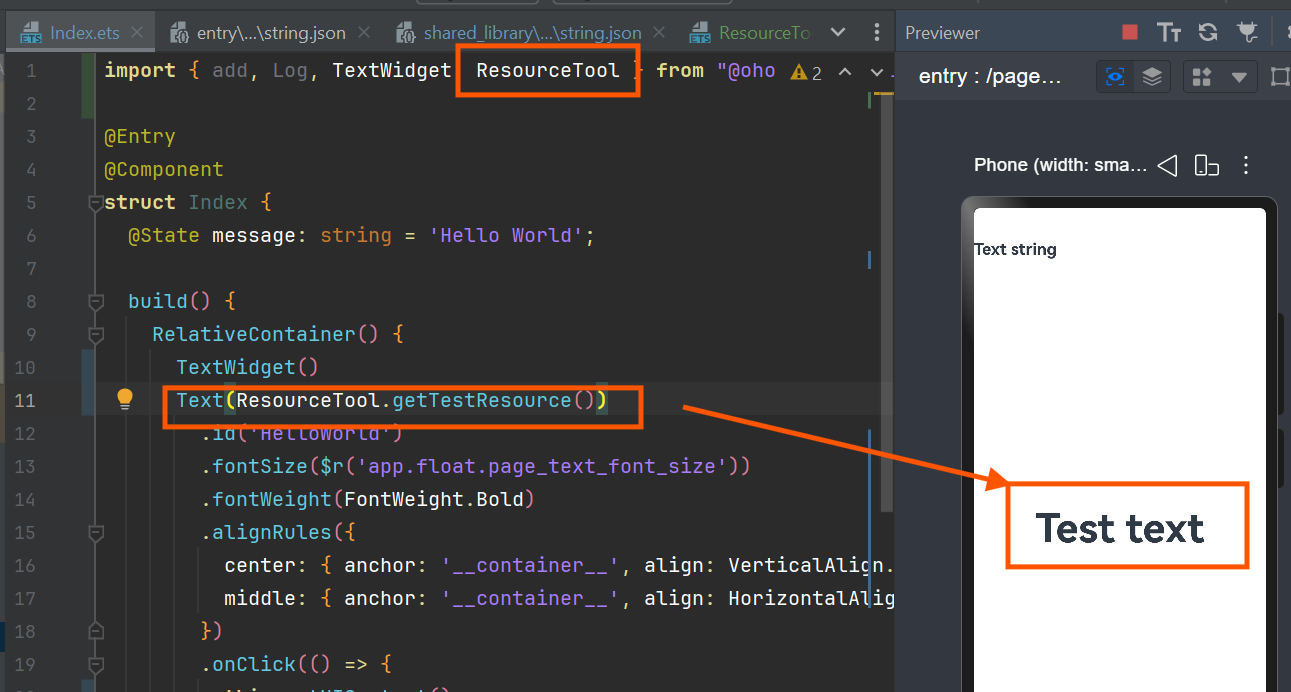The image size is (1291, 692).
Task: Click the font size (Tt) icon
Action: (x=1169, y=32)
